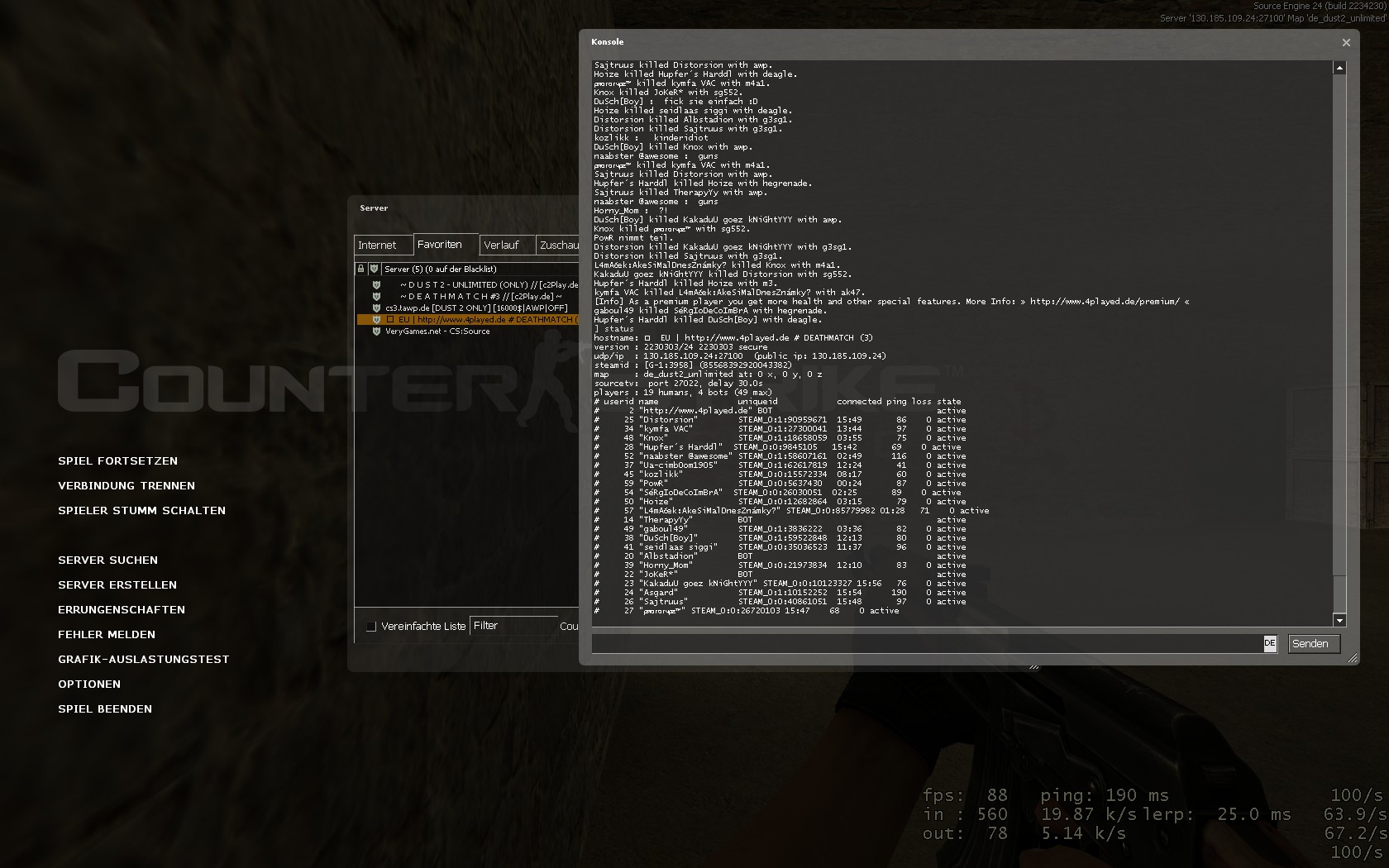Open Errungenschaften menu entry
Image resolution: width=1389 pixels, height=868 pixels.
pos(122,609)
